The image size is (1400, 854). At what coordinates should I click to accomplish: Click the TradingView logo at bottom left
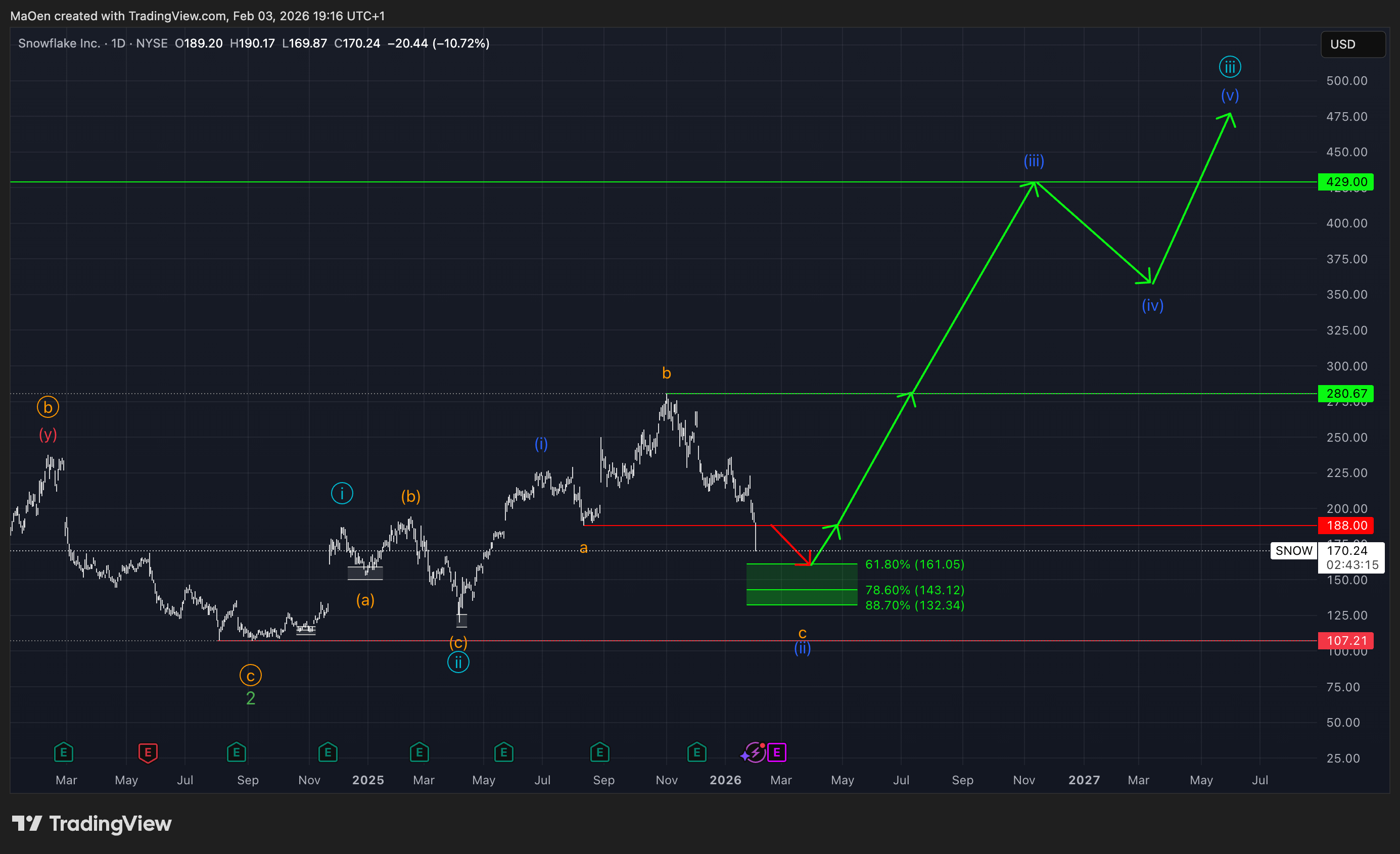[92, 823]
